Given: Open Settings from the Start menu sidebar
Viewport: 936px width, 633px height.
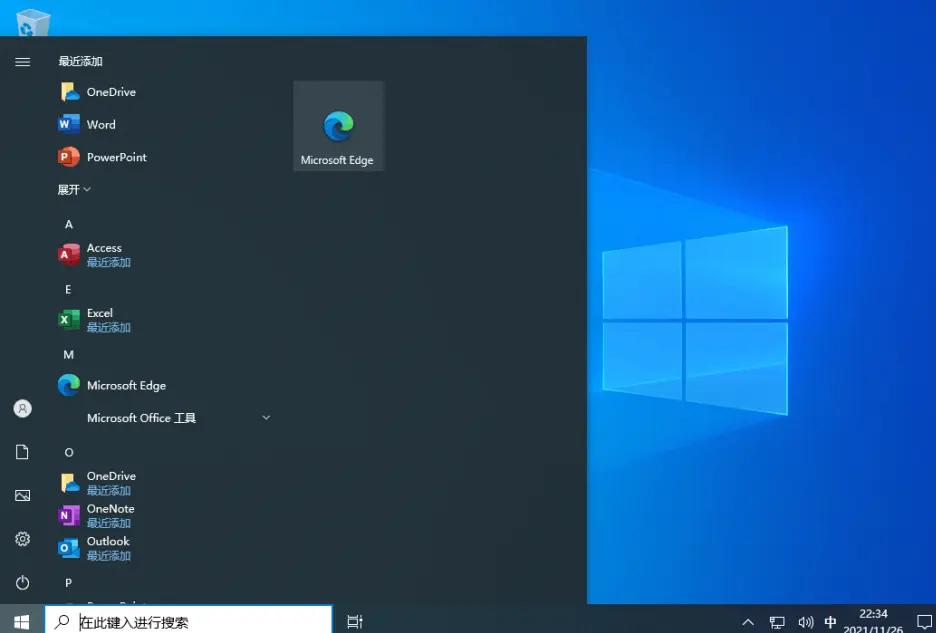Looking at the screenshot, I should tap(22, 539).
